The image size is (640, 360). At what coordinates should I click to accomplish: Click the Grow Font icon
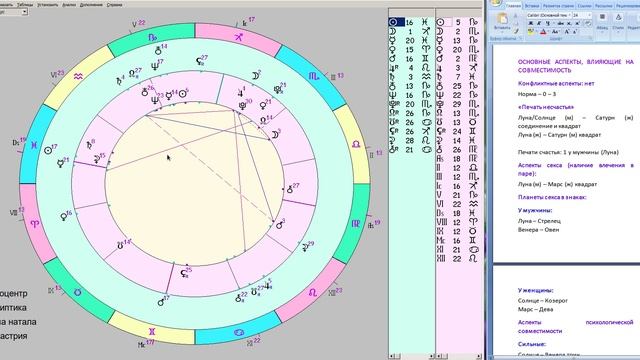coord(567,32)
